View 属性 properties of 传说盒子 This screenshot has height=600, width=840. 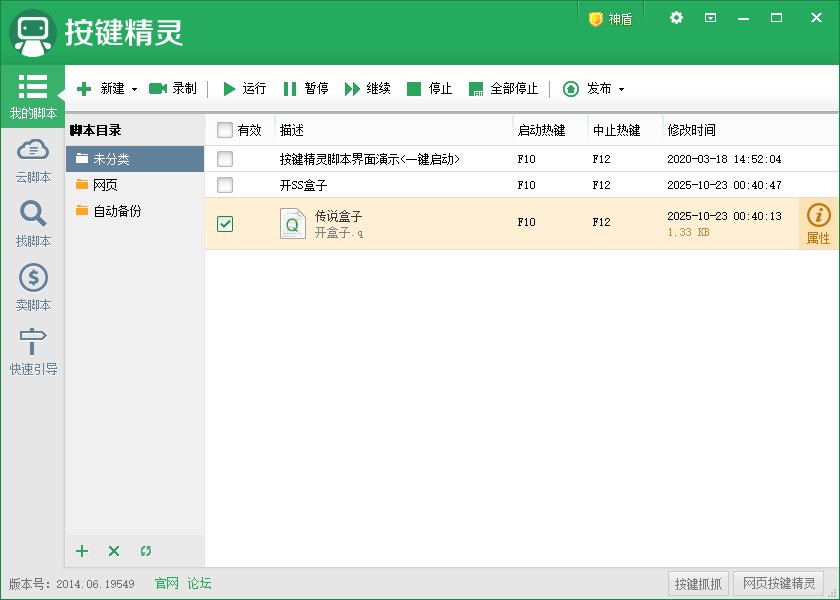pos(820,223)
